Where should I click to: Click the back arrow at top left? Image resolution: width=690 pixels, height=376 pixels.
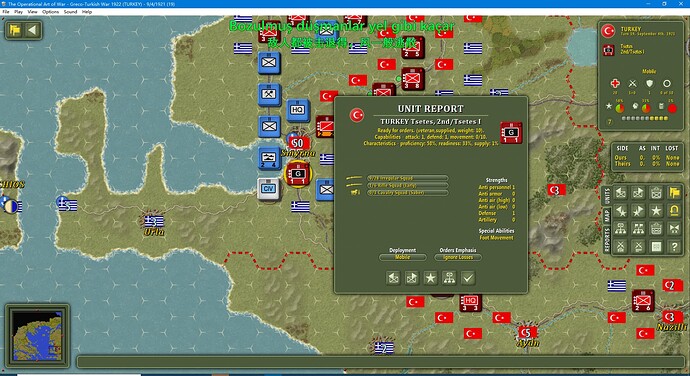click(32, 30)
